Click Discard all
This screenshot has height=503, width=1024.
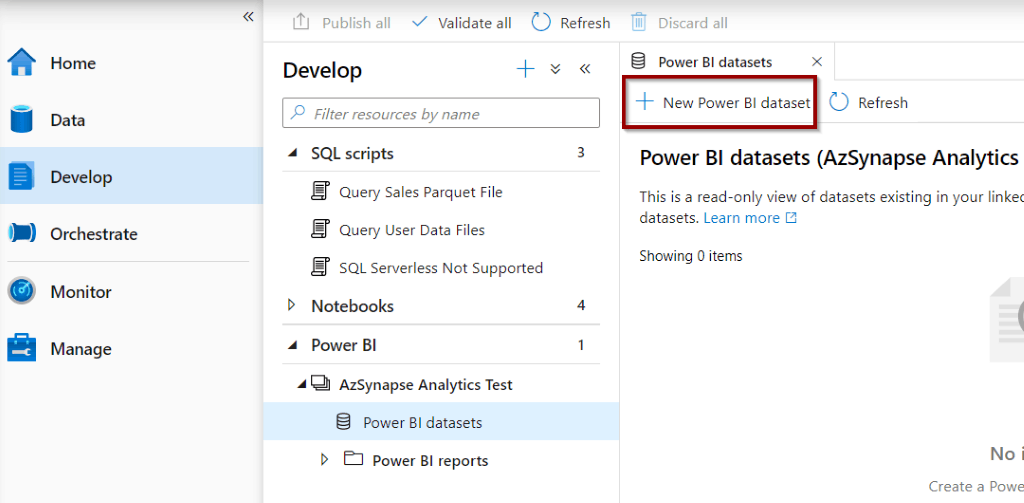[679, 23]
